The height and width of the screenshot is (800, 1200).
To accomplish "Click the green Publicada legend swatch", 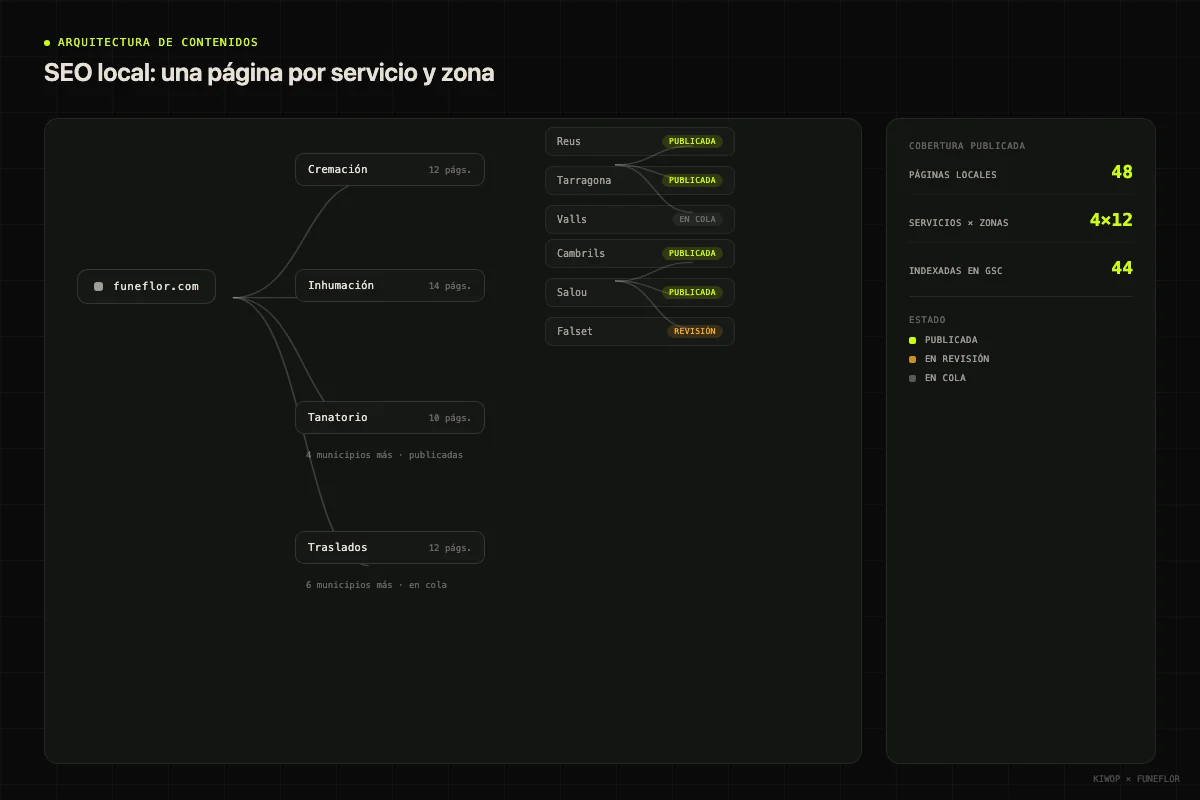I will [x=912, y=340].
